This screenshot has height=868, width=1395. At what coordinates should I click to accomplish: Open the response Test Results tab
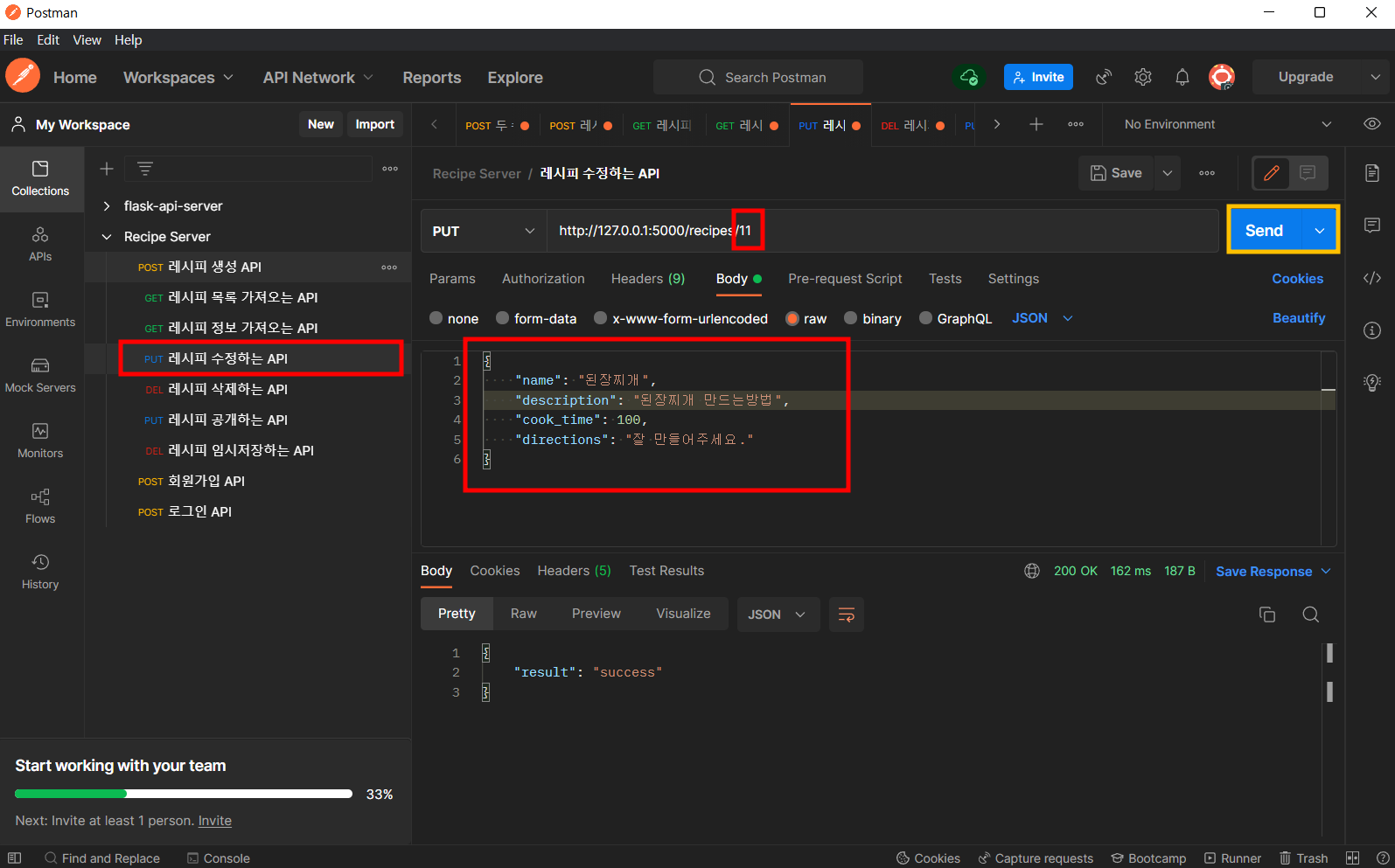666,571
